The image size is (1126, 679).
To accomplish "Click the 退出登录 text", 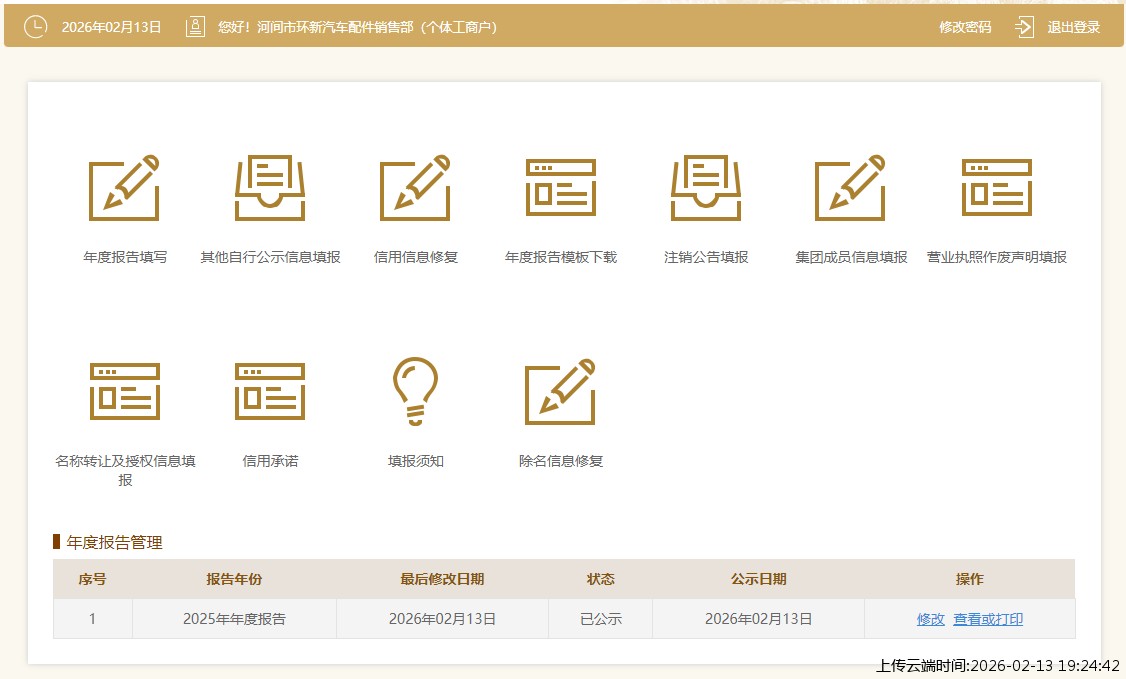I will tap(1073, 27).
